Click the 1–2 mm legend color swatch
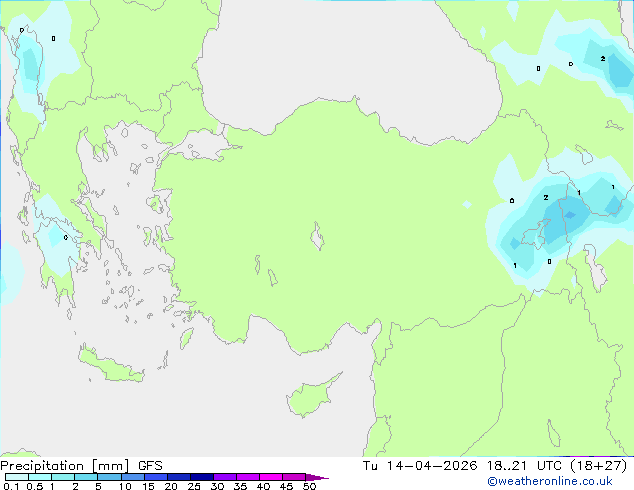This screenshot has width=634, height=490. click(63, 477)
